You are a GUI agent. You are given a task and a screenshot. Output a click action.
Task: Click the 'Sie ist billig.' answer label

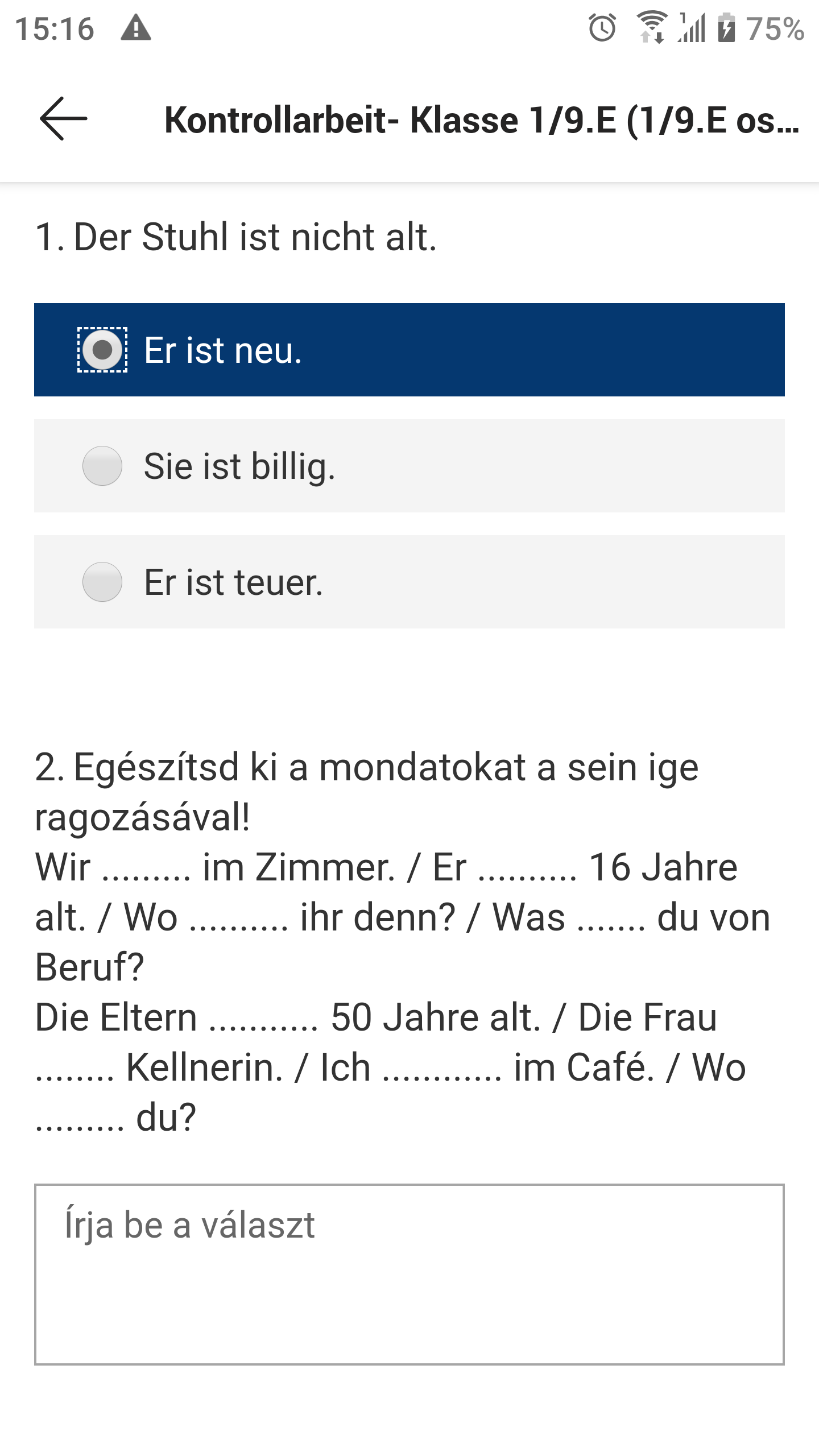(239, 466)
